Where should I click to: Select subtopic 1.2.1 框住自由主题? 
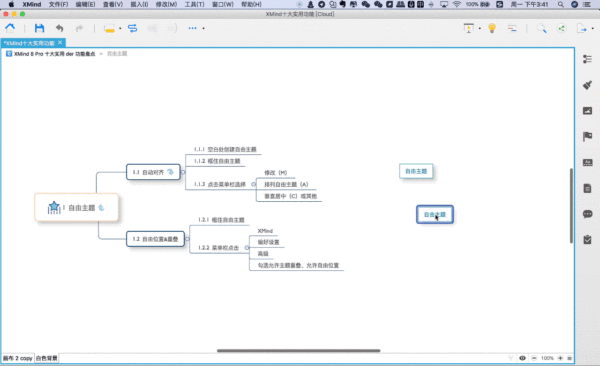[x=221, y=220]
